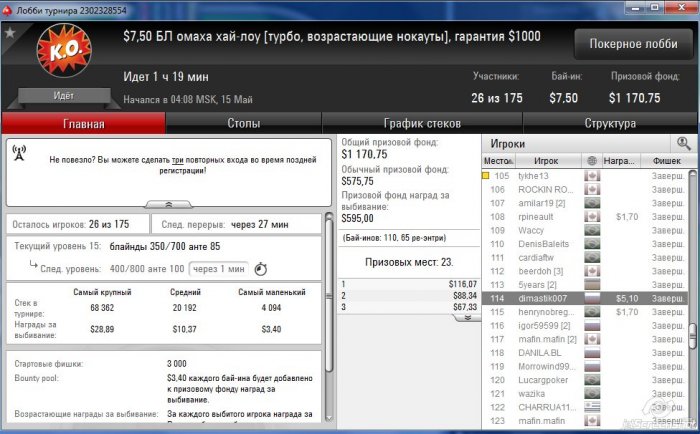Click the flag next to dimastik007
The width and height of the screenshot is (700, 434).
click(592, 298)
